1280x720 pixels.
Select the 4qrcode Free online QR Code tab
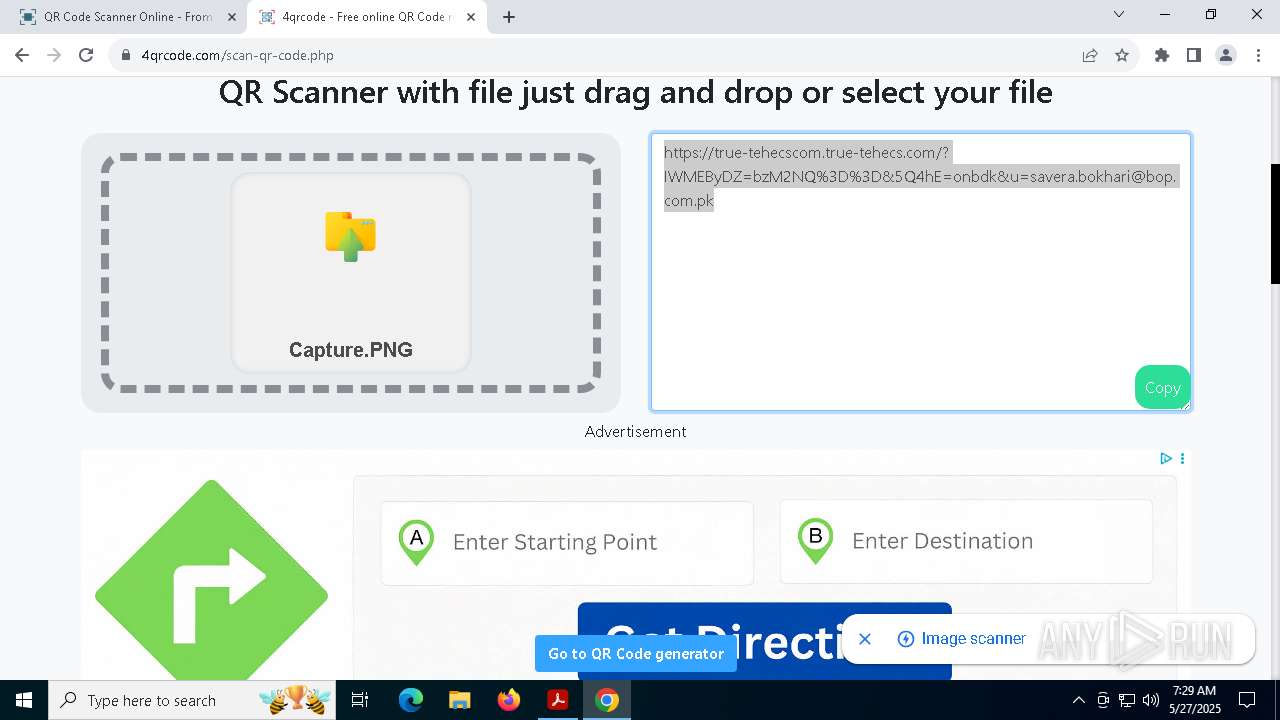366,17
